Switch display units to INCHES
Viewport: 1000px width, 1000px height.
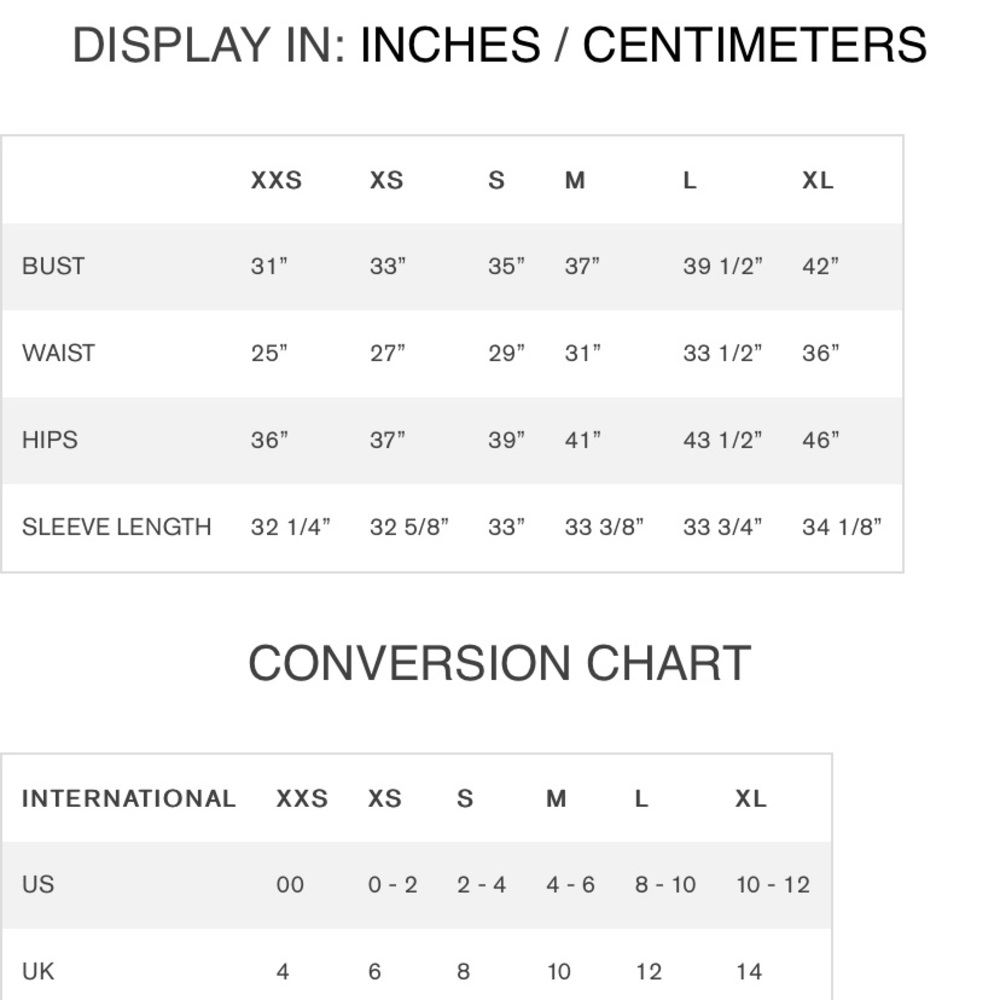click(450, 45)
